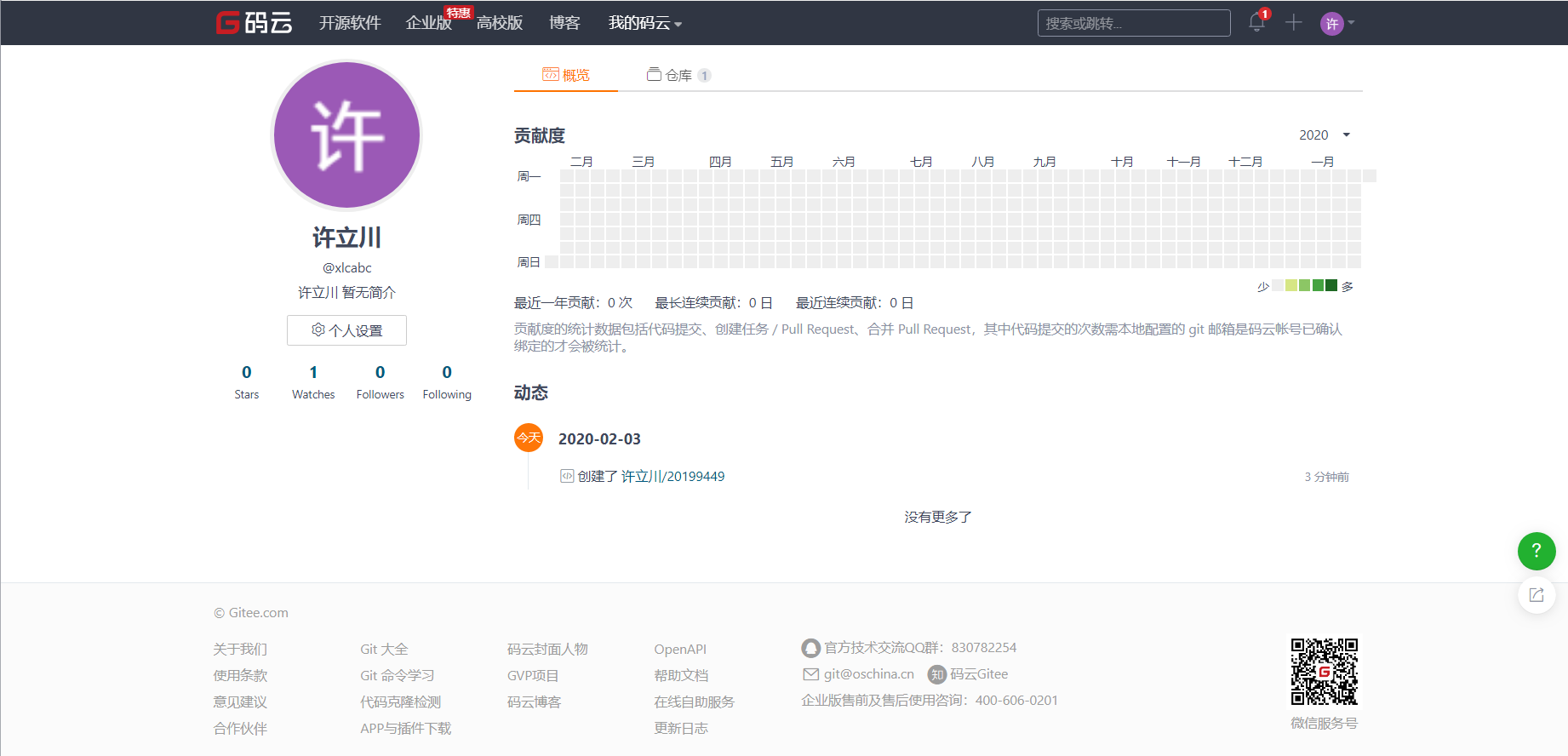Click the share/feedback floating icon

(1537, 595)
